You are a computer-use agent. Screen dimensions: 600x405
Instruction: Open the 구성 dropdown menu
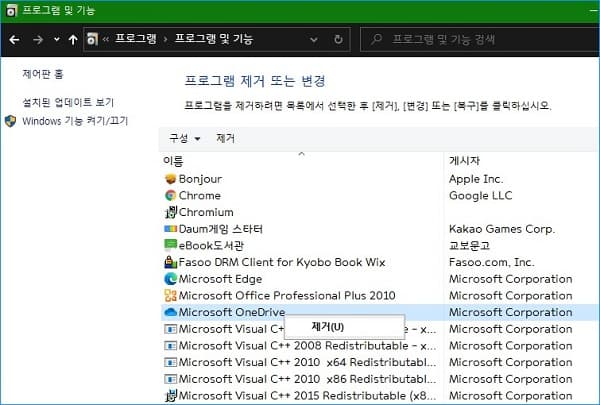coord(185,138)
